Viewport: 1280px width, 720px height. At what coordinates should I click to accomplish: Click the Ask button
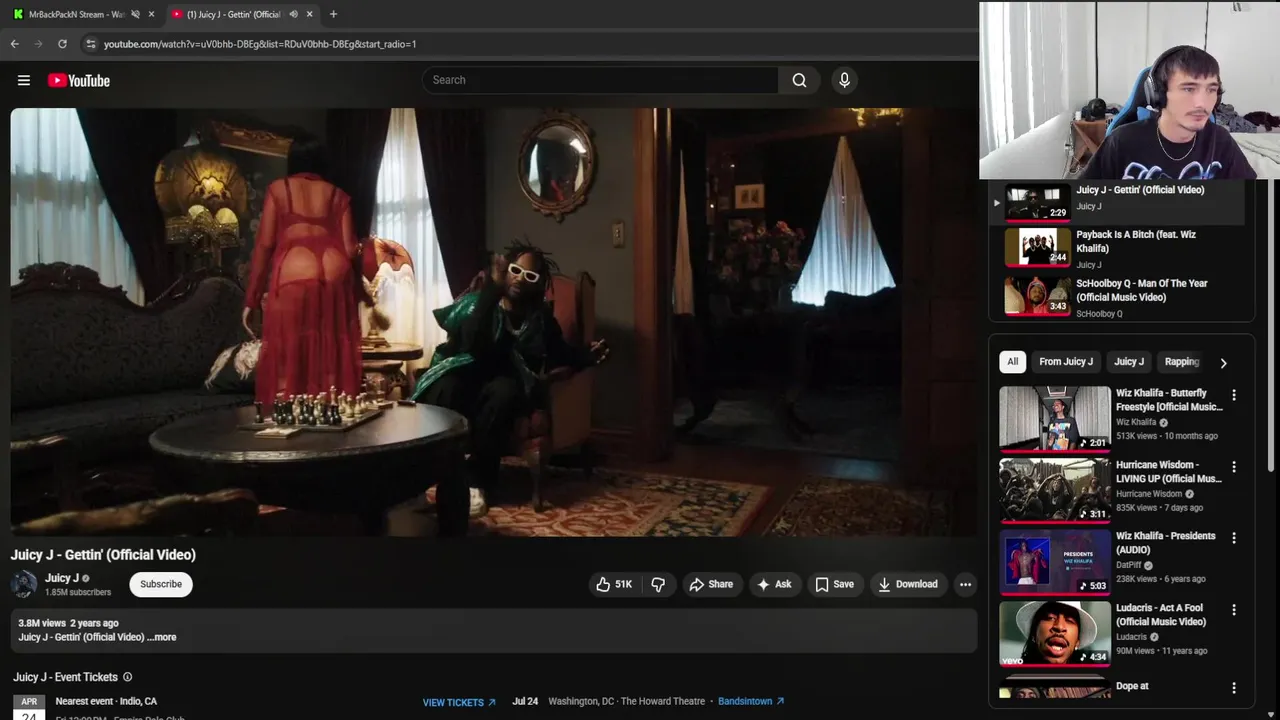click(x=774, y=584)
